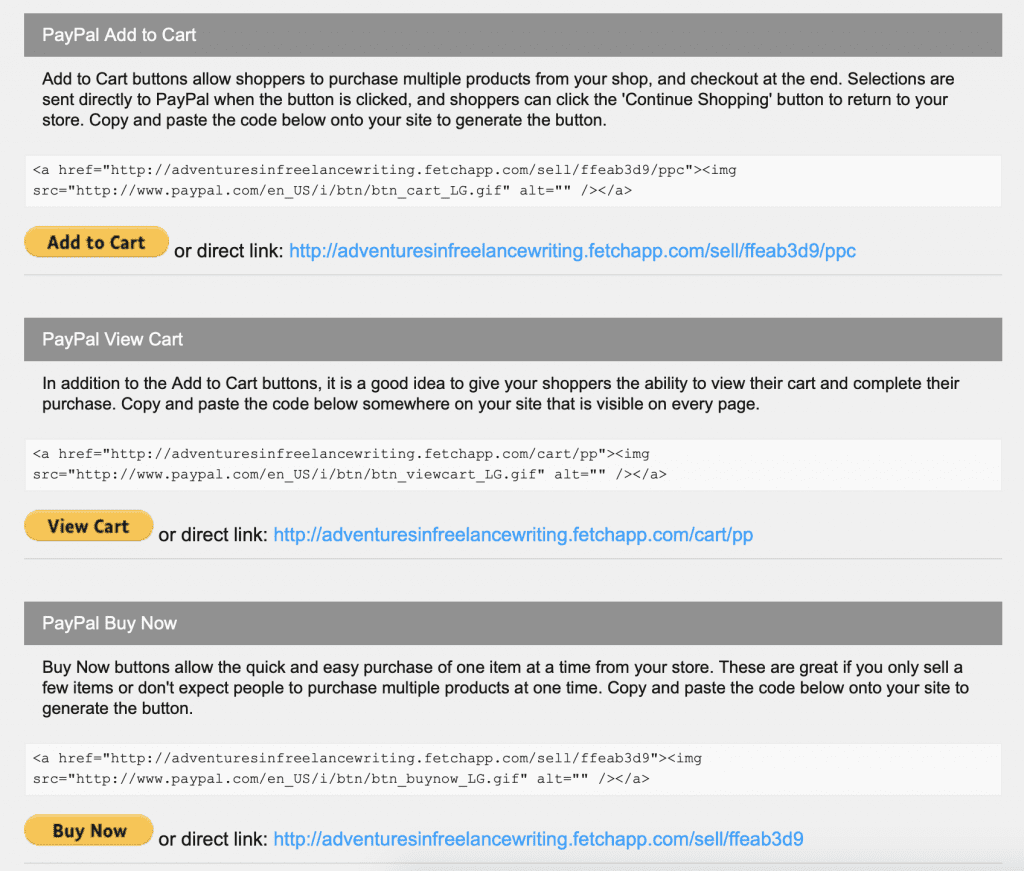Click the yellow Add to Cart button
The image size is (1024, 871).
click(x=96, y=243)
